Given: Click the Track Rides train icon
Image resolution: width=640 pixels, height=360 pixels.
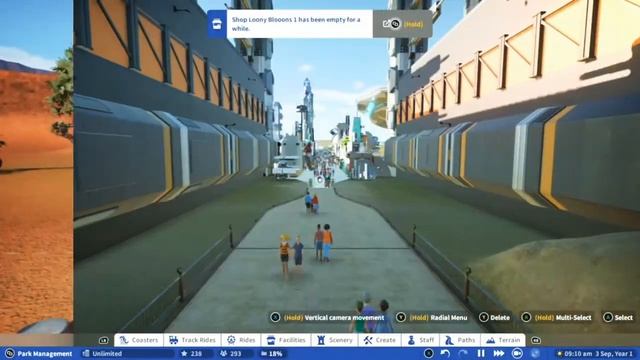Looking at the screenshot, I should click(x=173, y=340).
